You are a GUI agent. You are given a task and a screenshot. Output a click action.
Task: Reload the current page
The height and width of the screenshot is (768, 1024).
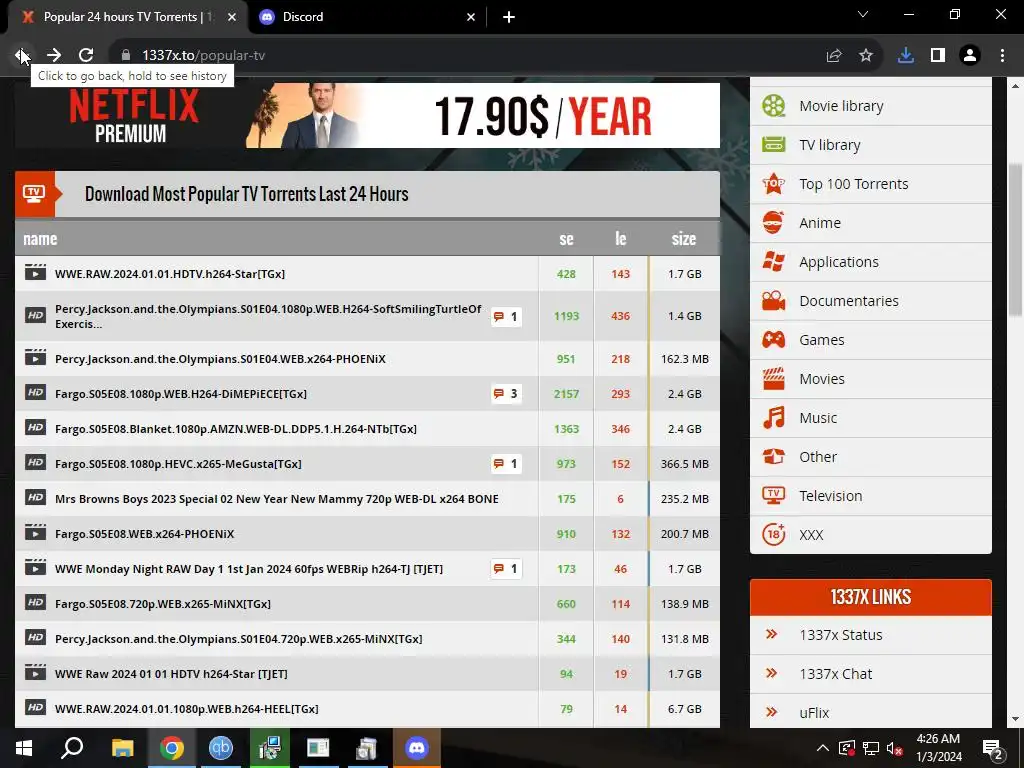click(x=86, y=56)
